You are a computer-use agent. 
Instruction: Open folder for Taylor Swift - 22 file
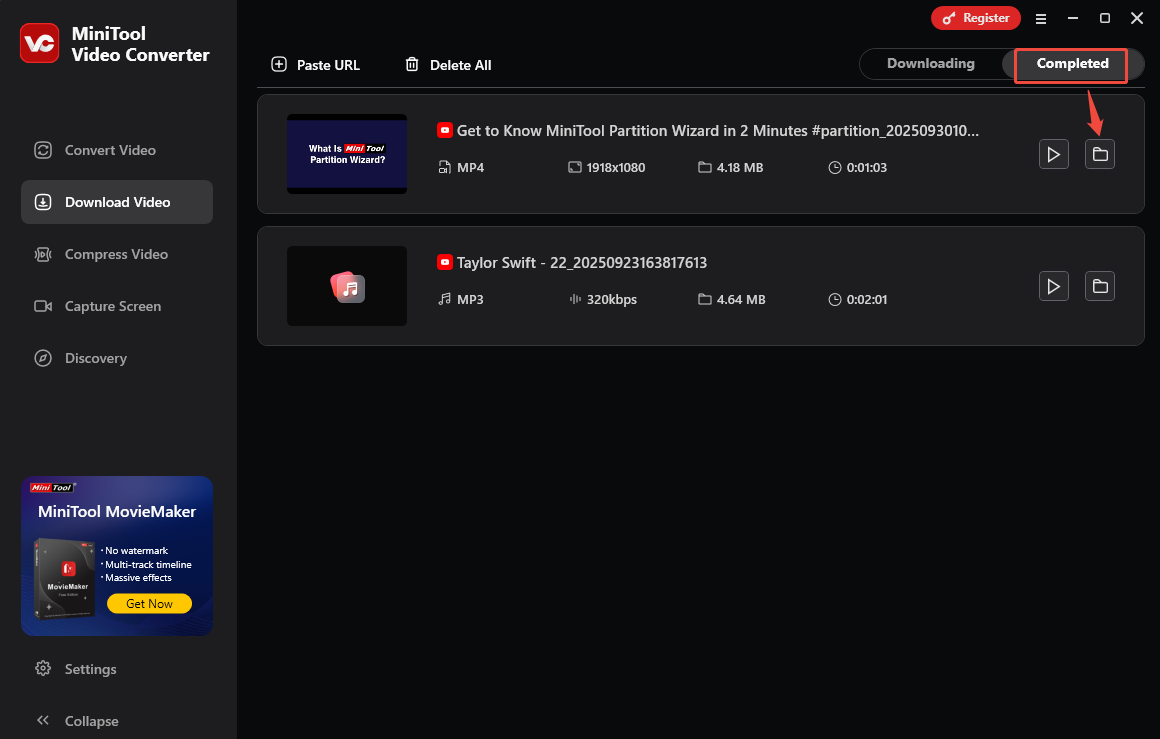1100,286
